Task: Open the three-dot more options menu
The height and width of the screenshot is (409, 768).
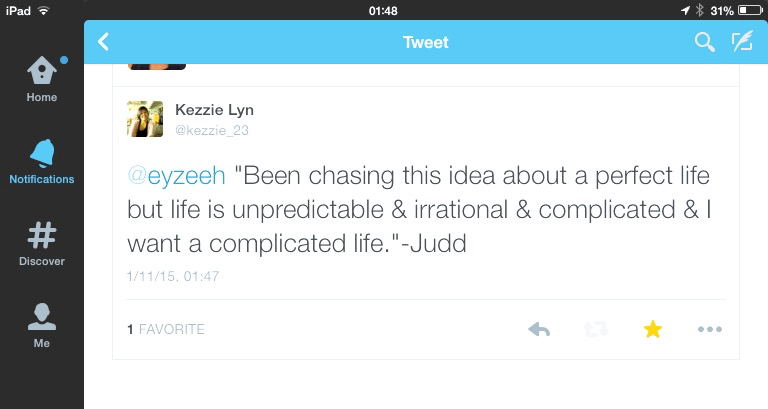Action: pos(709,329)
